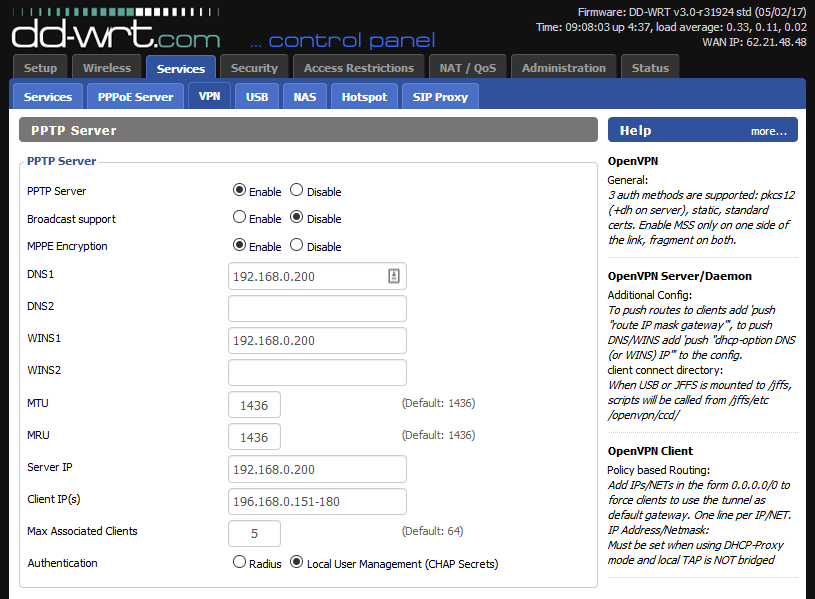The width and height of the screenshot is (815, 599).
Task: Click the MPPE Encryption label
Action: pyautogui.click(x=67, y=246)
